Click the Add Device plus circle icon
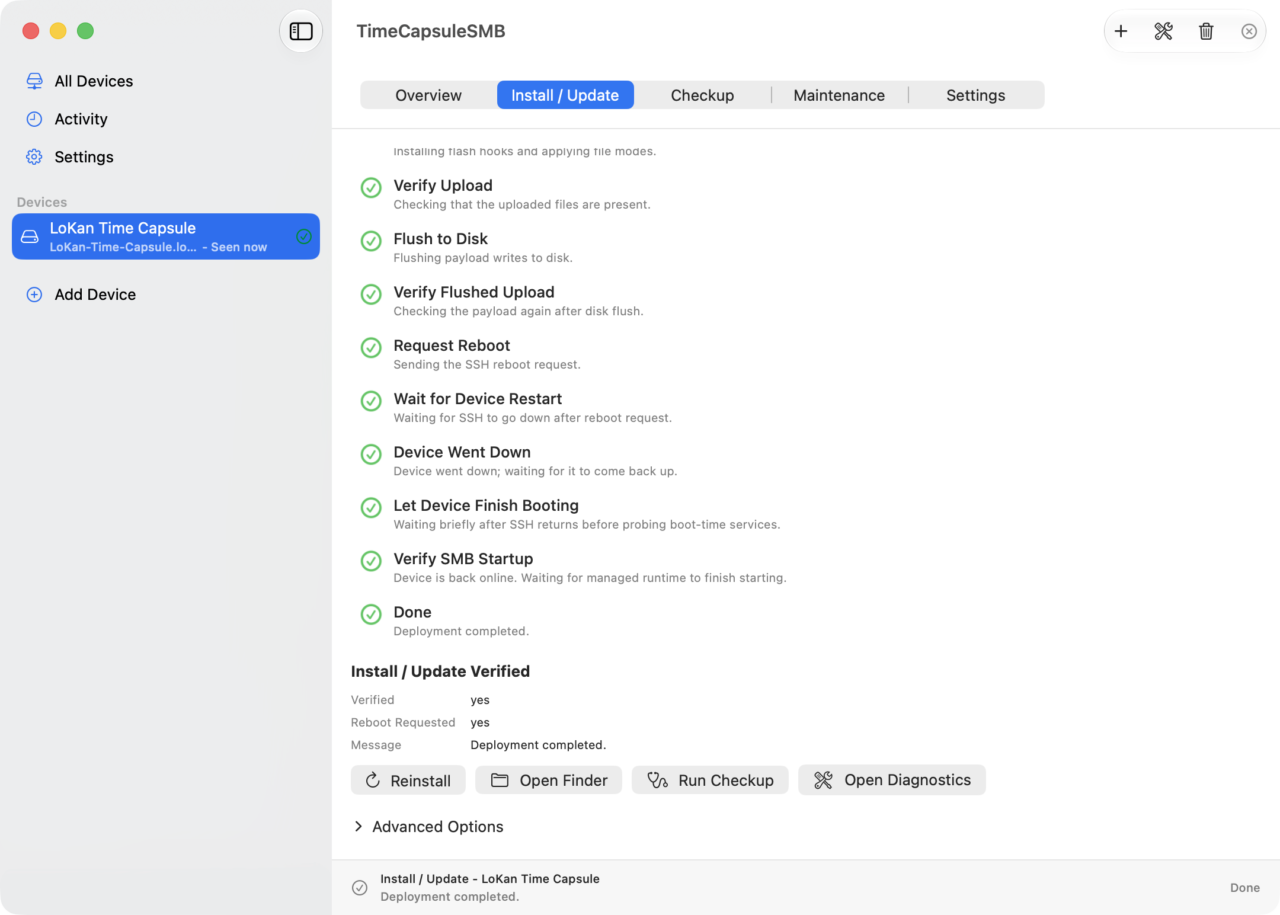The width and height of the screenshot is (1280, 915). tap(34, 295)
